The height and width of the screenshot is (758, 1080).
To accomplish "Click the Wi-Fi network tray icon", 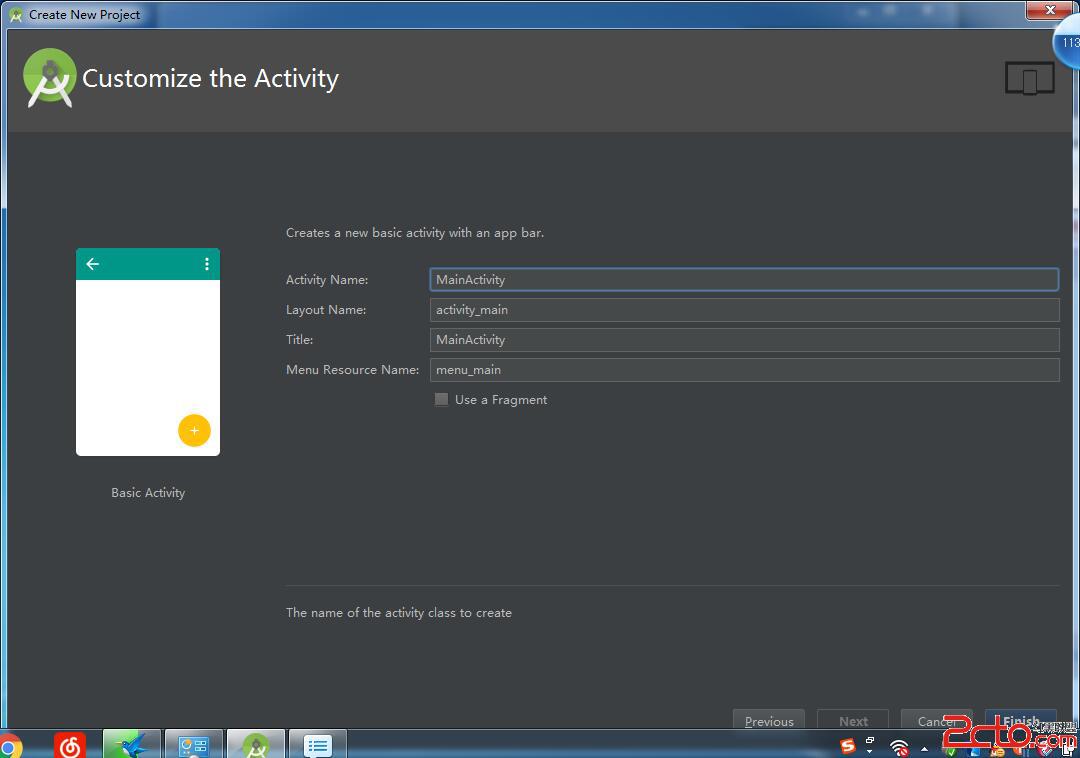I will [899, 748].
